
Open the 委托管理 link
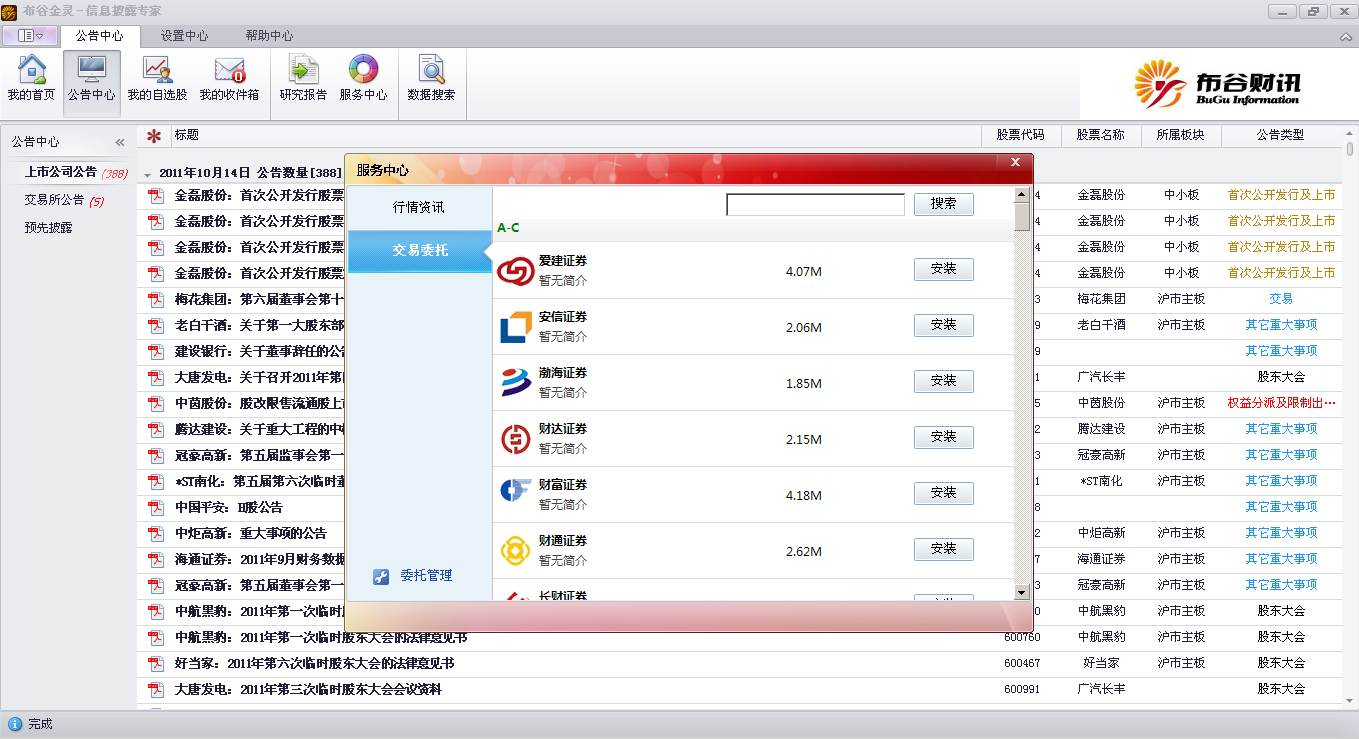click(x=426, y=576)
